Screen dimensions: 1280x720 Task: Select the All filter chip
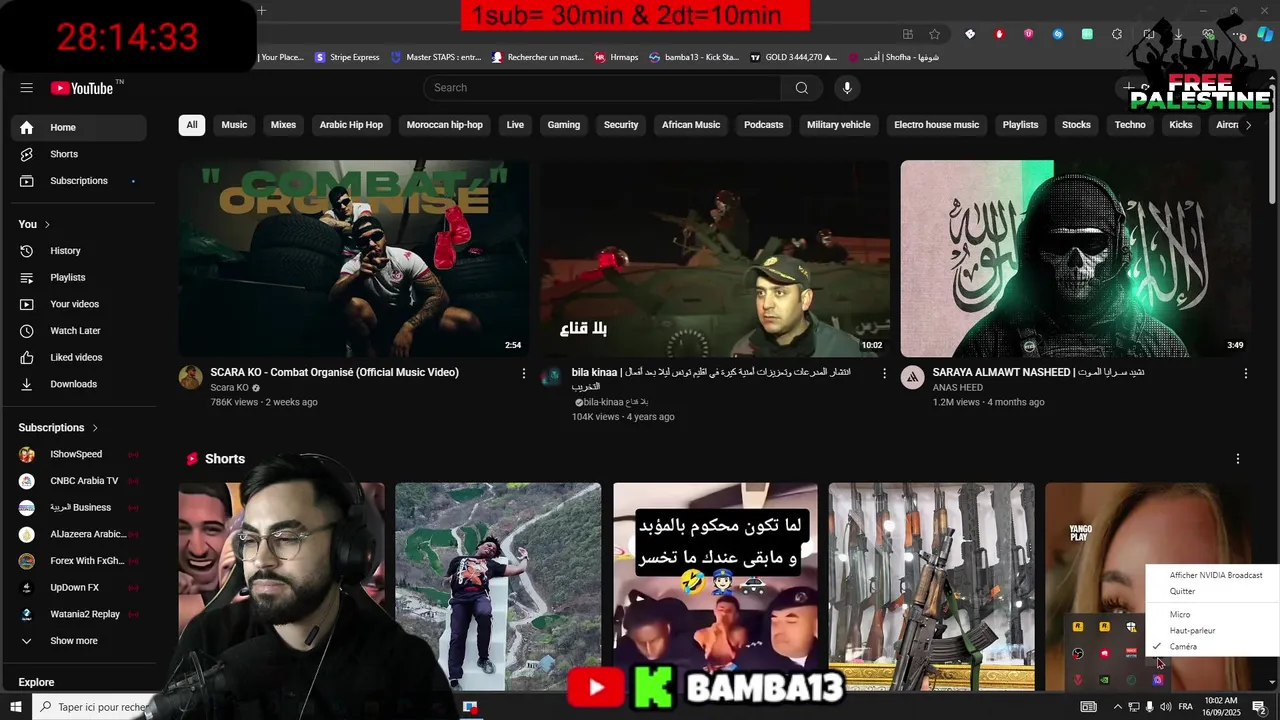(192, 125)
